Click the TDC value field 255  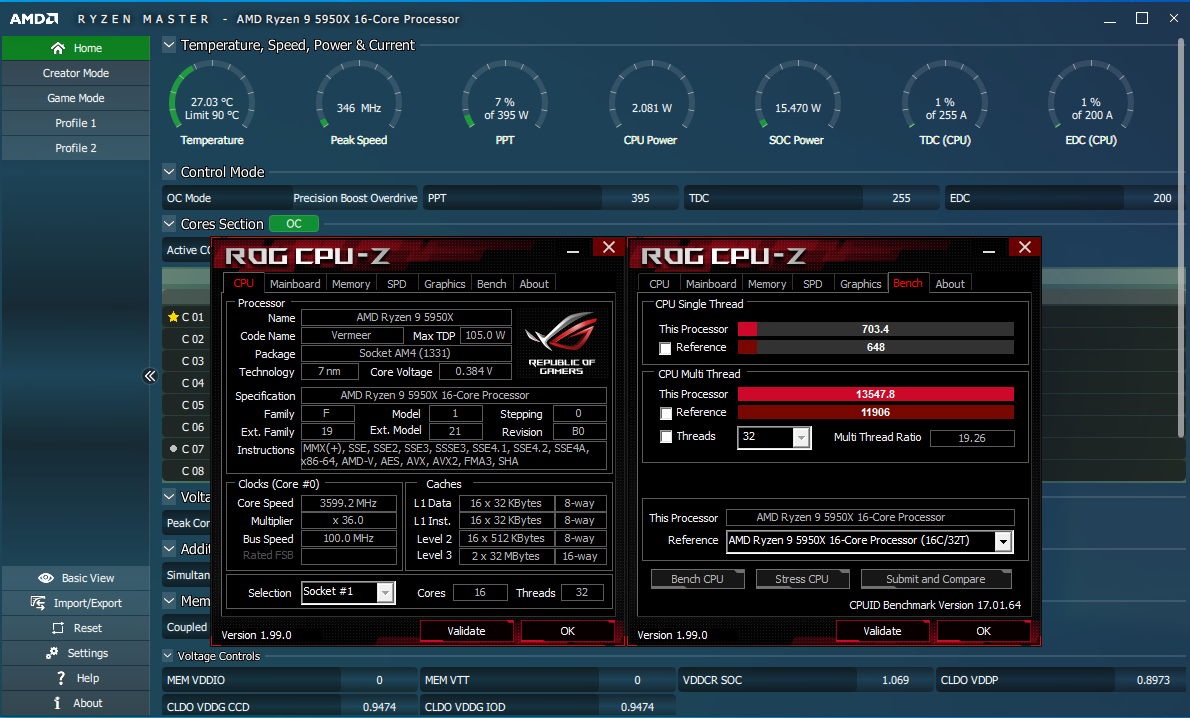point(901,198)
